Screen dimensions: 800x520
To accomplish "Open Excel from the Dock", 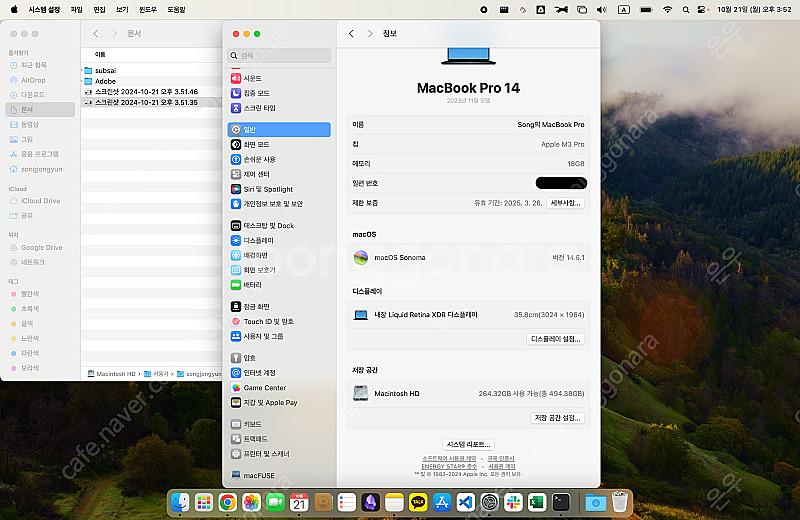I will pos(537,503).
